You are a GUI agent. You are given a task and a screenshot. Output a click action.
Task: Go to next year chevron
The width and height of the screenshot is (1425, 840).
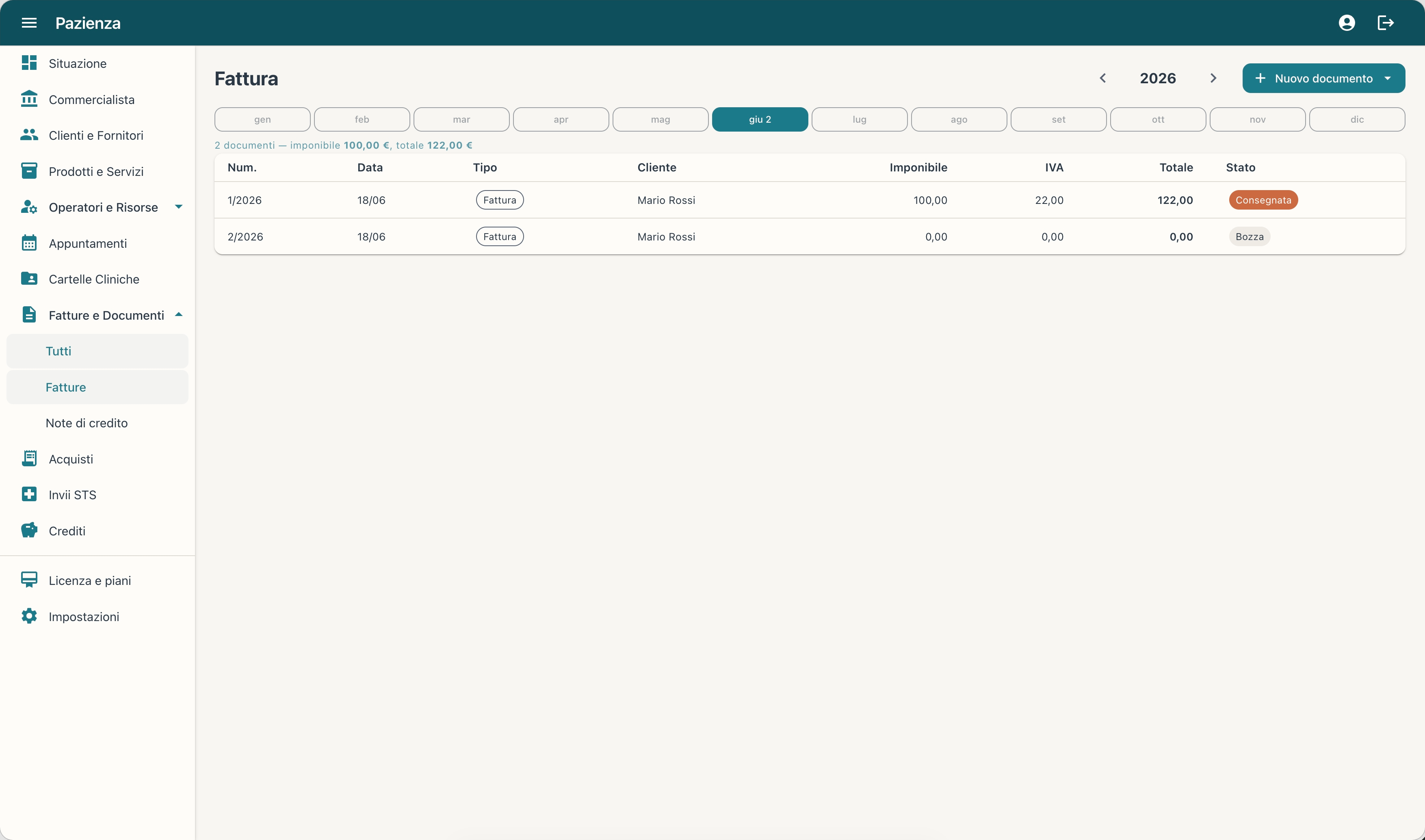(1213, 78)
